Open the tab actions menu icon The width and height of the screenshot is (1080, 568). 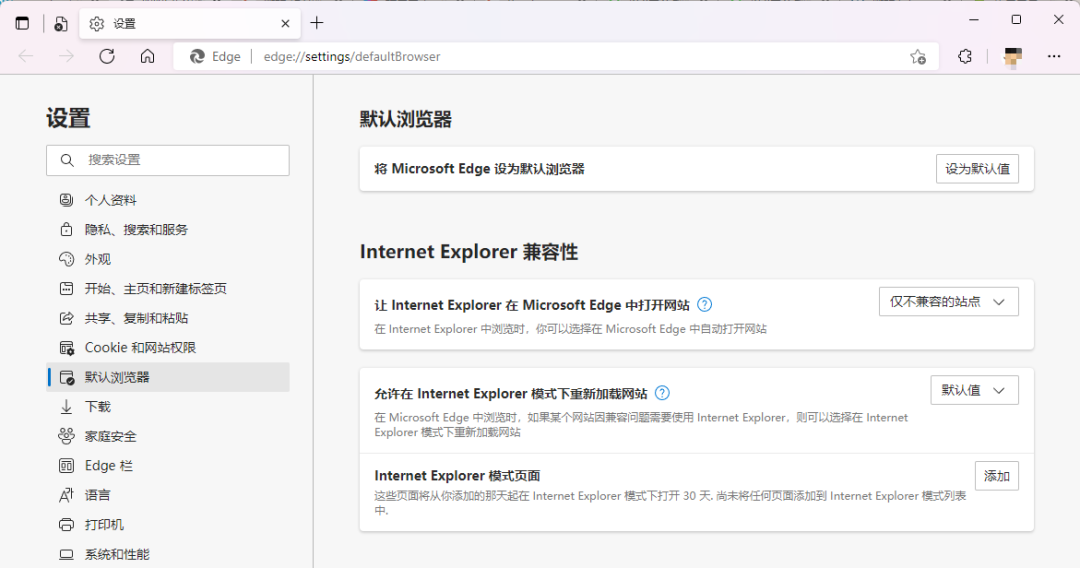tap(22, 23)
